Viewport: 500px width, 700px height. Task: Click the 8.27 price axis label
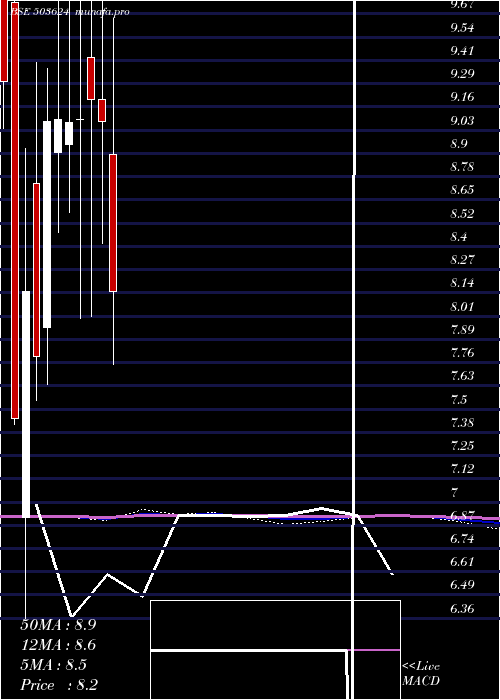pyautogui.click(x=462, y=260)
